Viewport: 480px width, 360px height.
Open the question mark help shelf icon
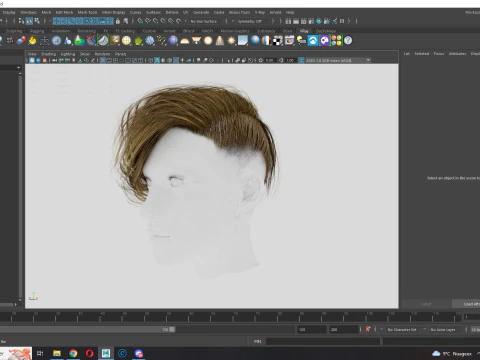pyautogui.click(x=348, y=41)
